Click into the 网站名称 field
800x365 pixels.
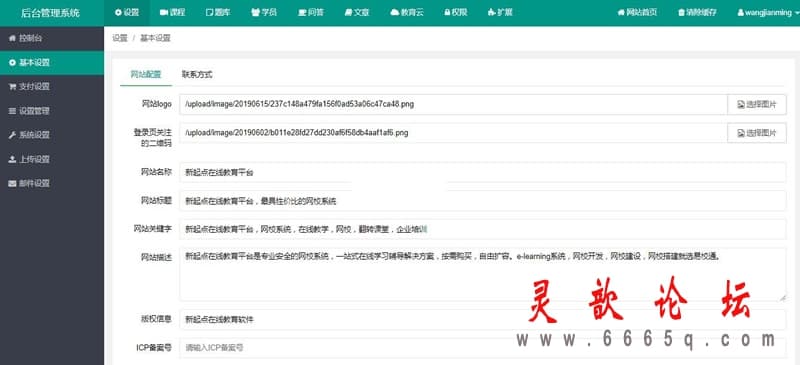483,173
